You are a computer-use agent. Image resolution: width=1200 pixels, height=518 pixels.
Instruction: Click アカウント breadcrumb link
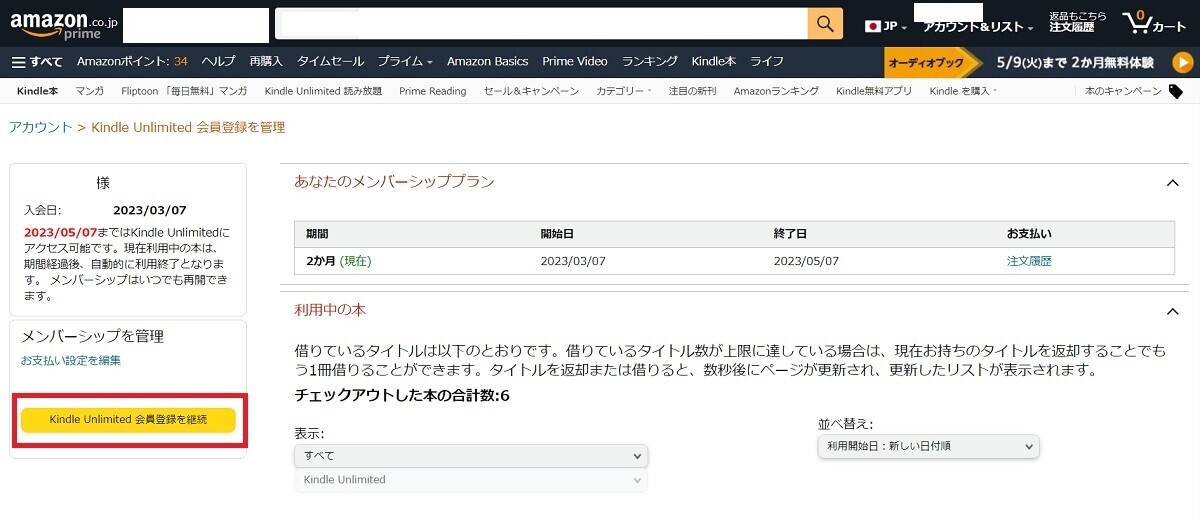pyautogui.click(x=41, y=127)
